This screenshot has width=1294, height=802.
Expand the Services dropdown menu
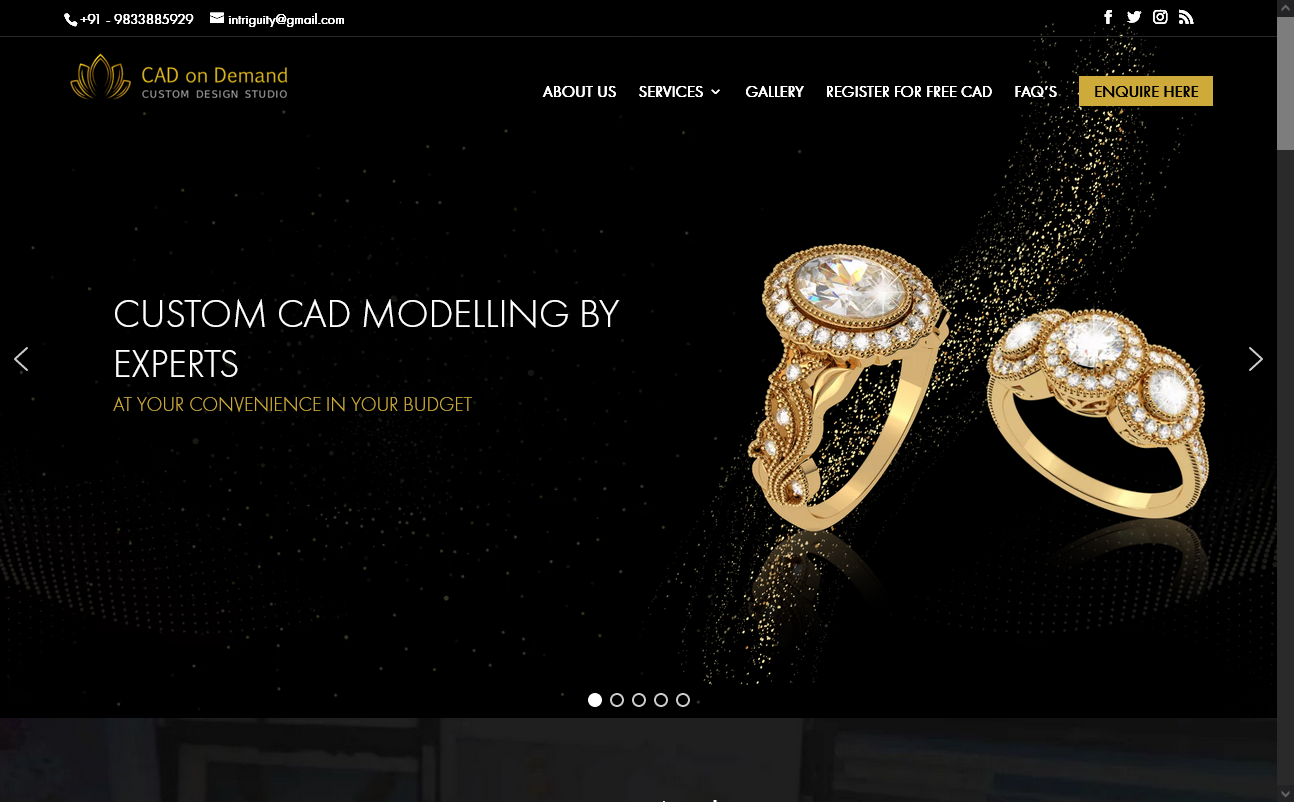[x=680, y=92]
